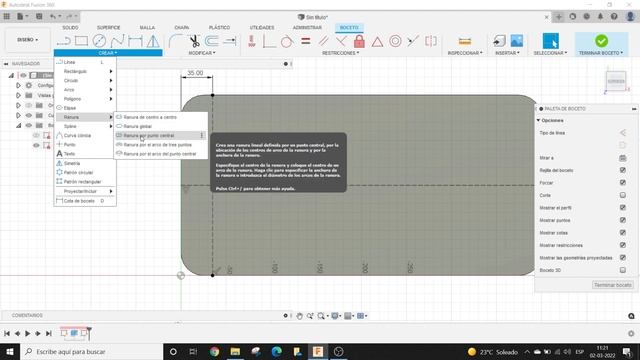Select the Trim scissors icon

[194, 41]
